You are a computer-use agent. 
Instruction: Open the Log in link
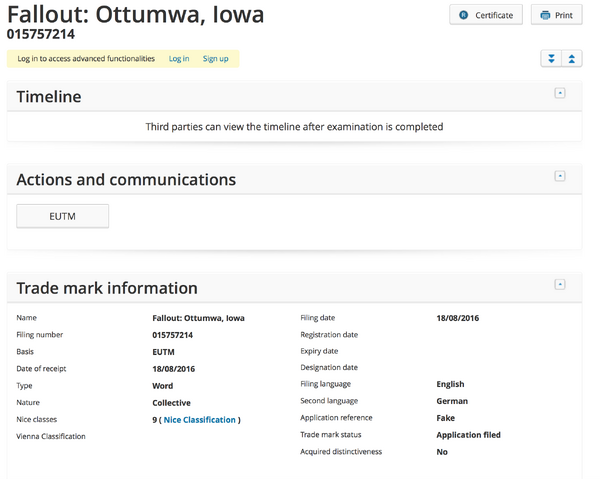[179, 59]
